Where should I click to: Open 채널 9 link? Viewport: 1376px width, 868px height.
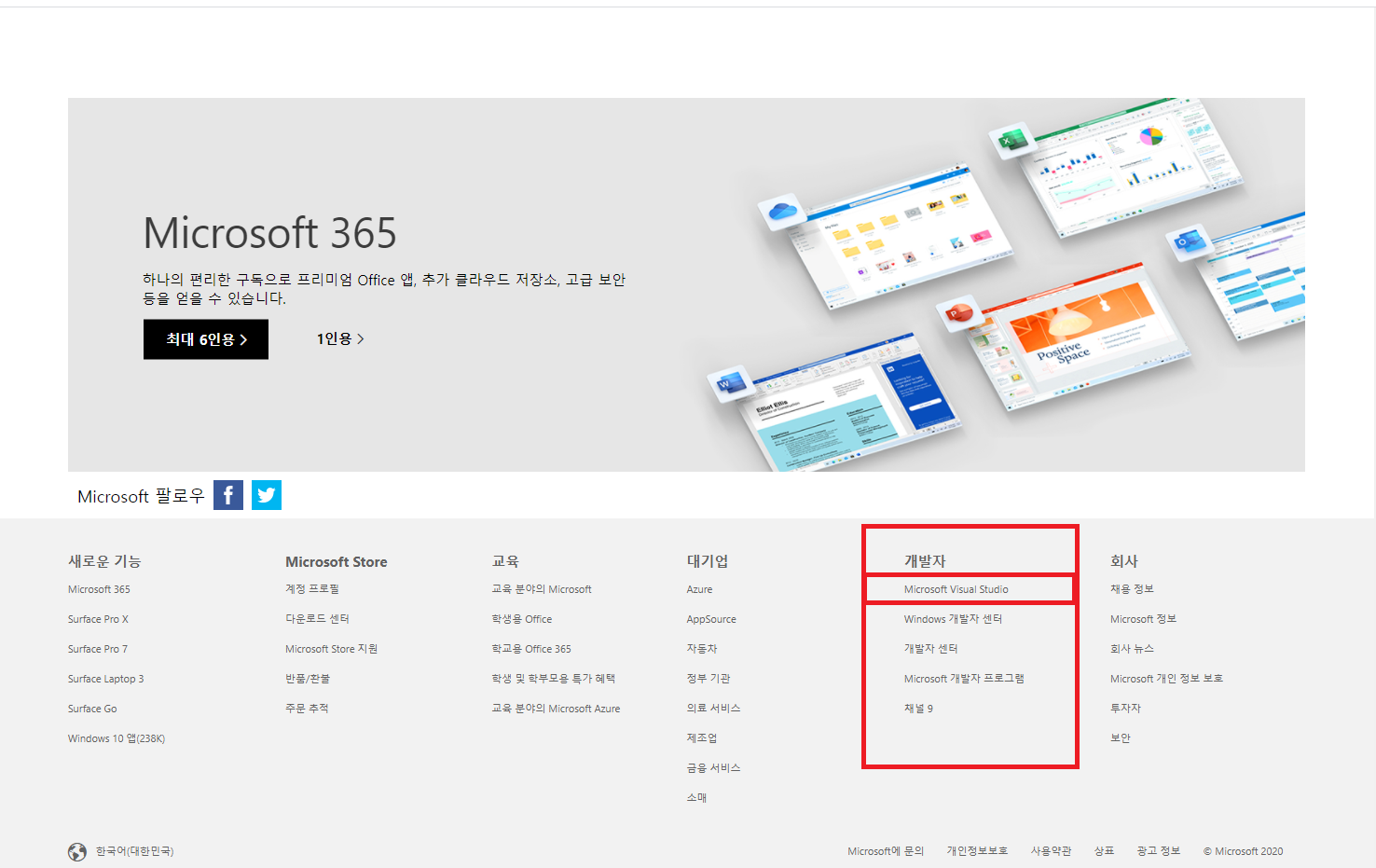[918, 709]
